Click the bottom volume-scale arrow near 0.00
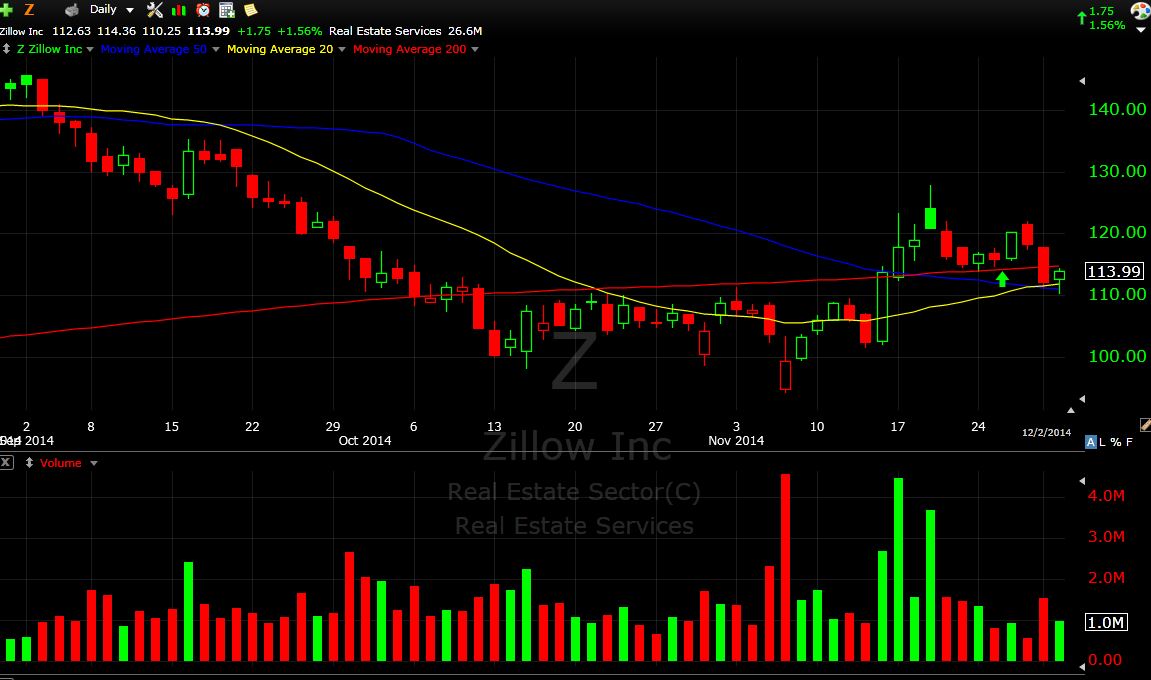 click(1082, 666)
